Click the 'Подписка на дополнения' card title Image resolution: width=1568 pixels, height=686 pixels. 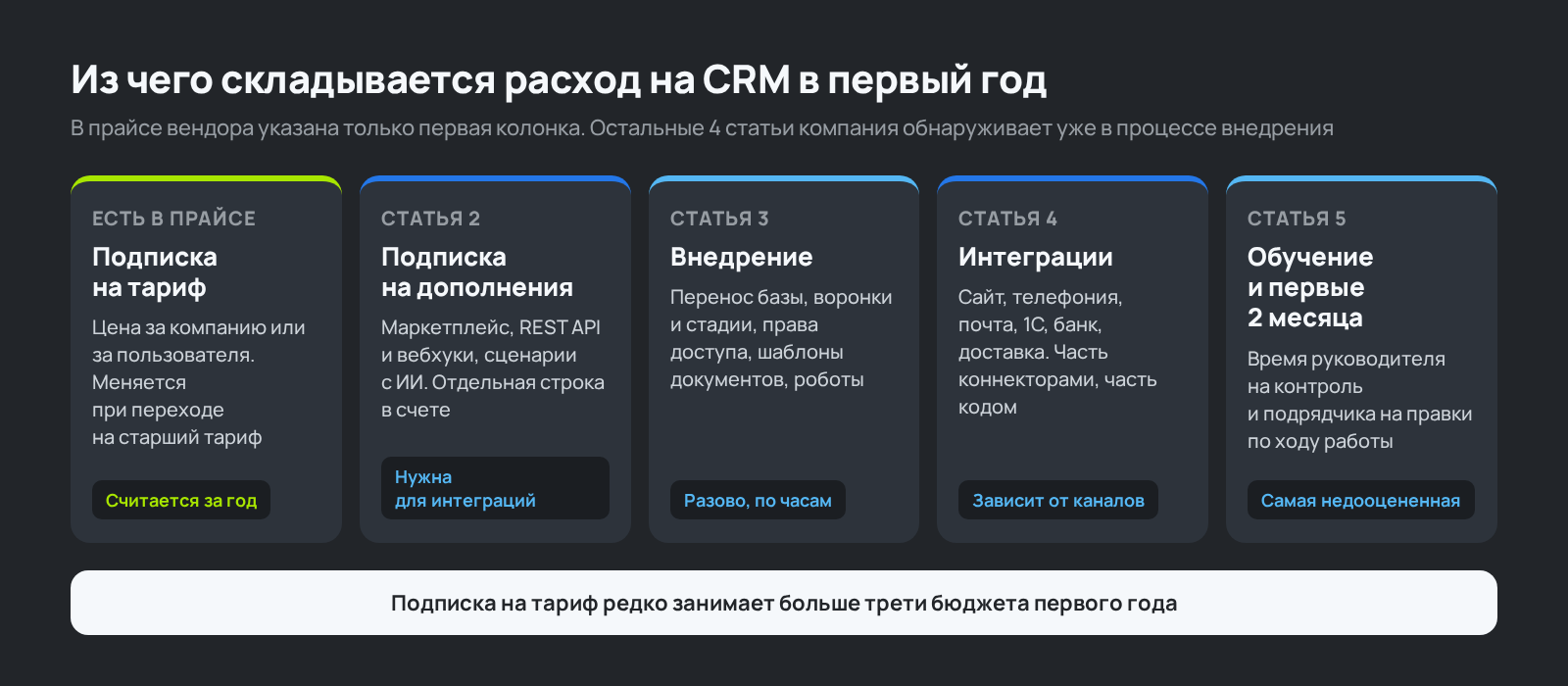477,272
